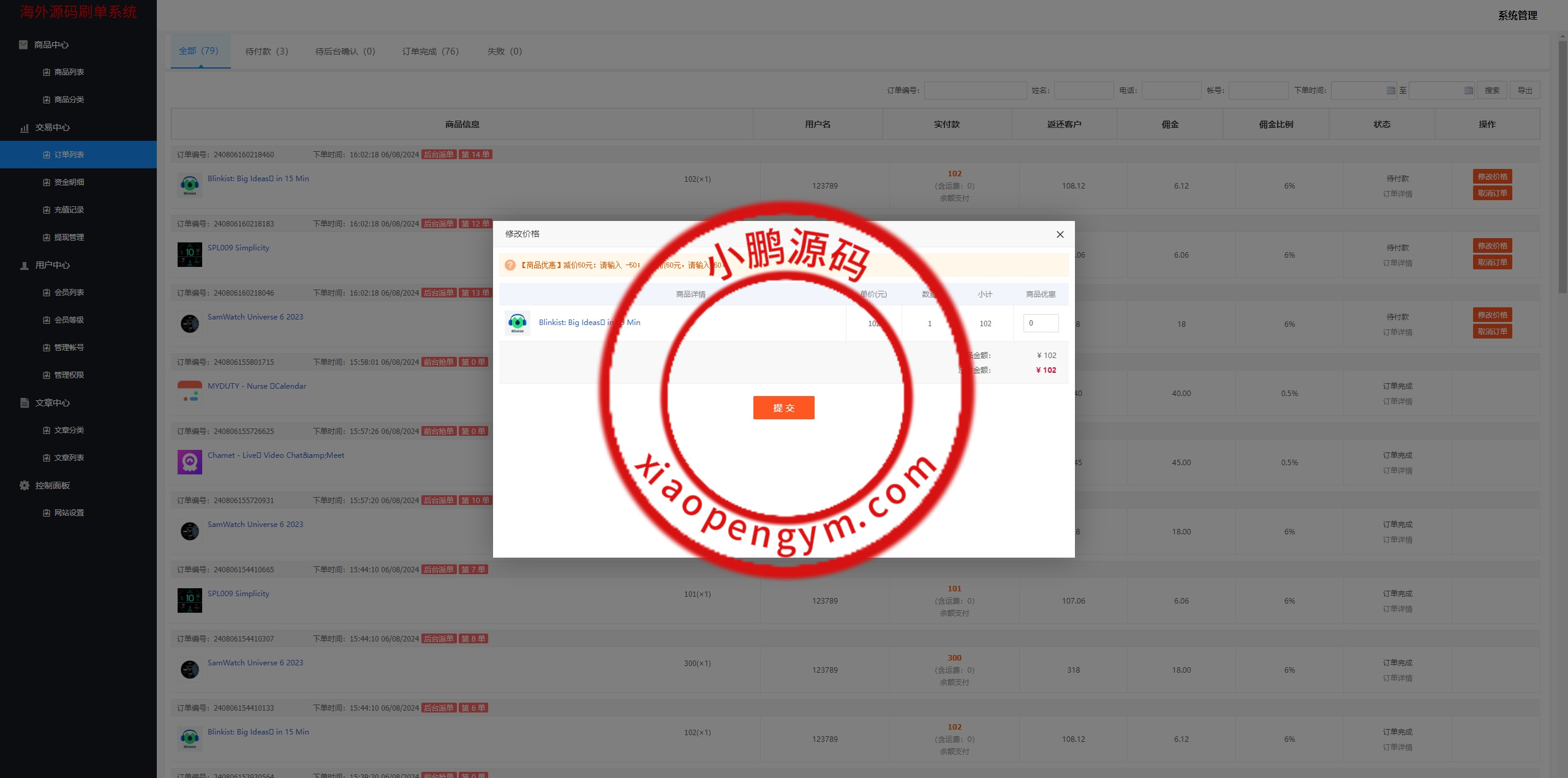Click the page vertical scrollbar
1568x778 pixels.
tap(1562, 165)
